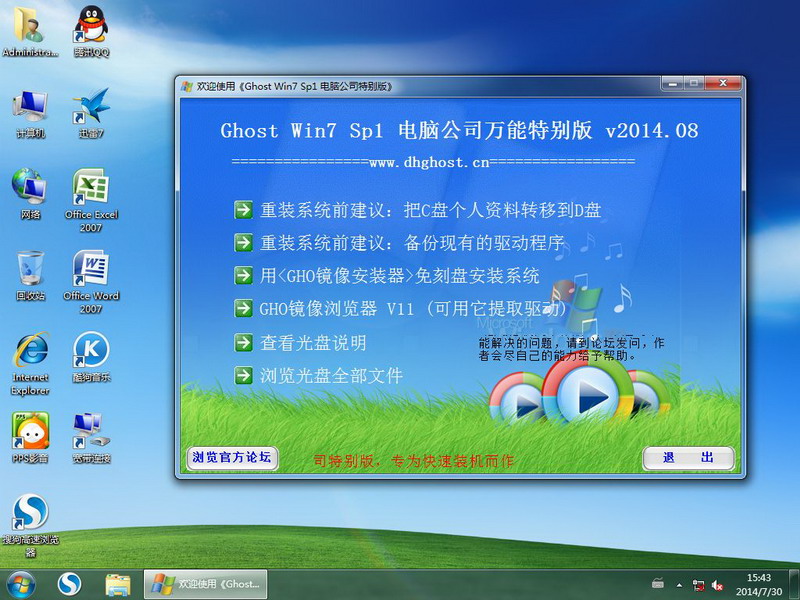This screenshot has height=600, width=800.
Task: Open the Internet Explorer desktop icon
Action: [x=30, y=363]
